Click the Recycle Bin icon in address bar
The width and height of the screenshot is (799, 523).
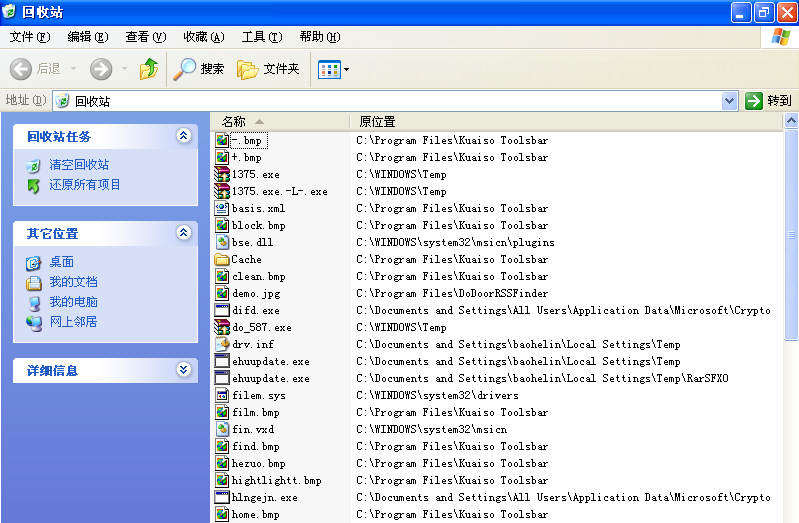[x=62, y=101]
